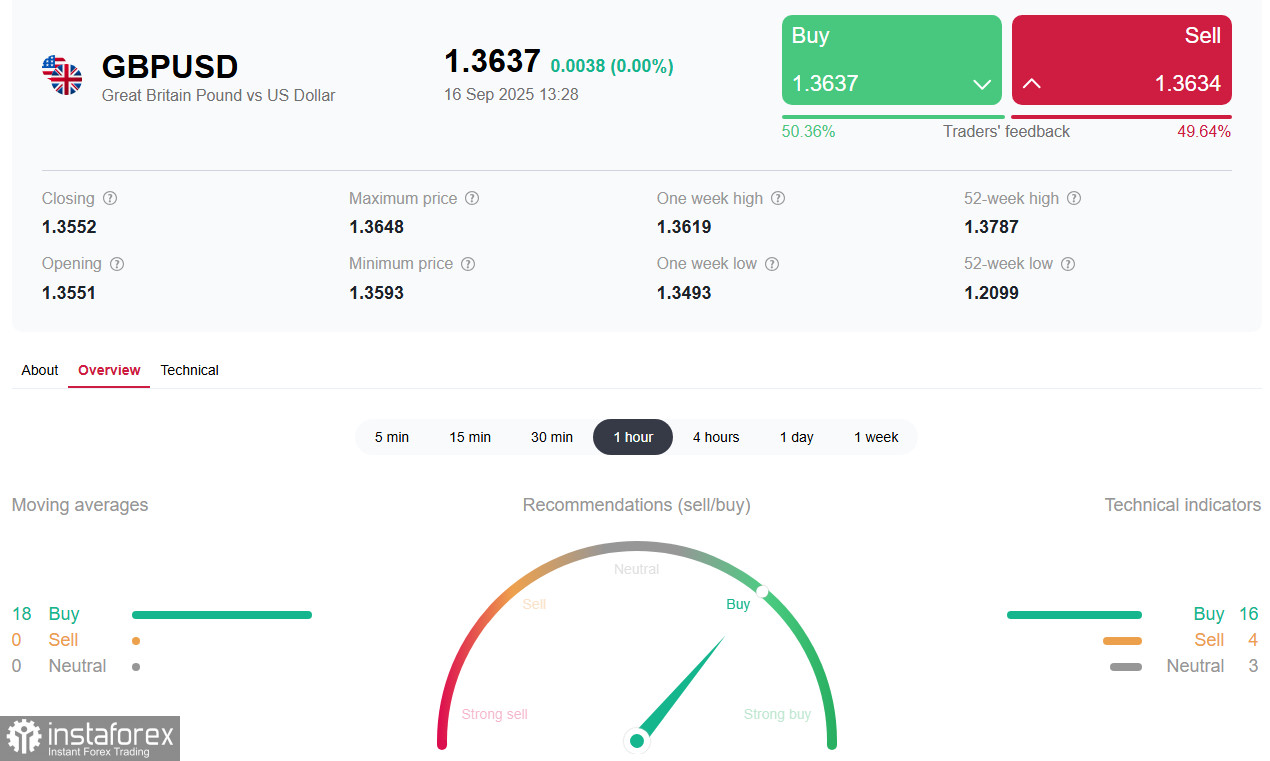
Task: Click the white marker on the gauge arc
Action: click(x=762, y=592)
